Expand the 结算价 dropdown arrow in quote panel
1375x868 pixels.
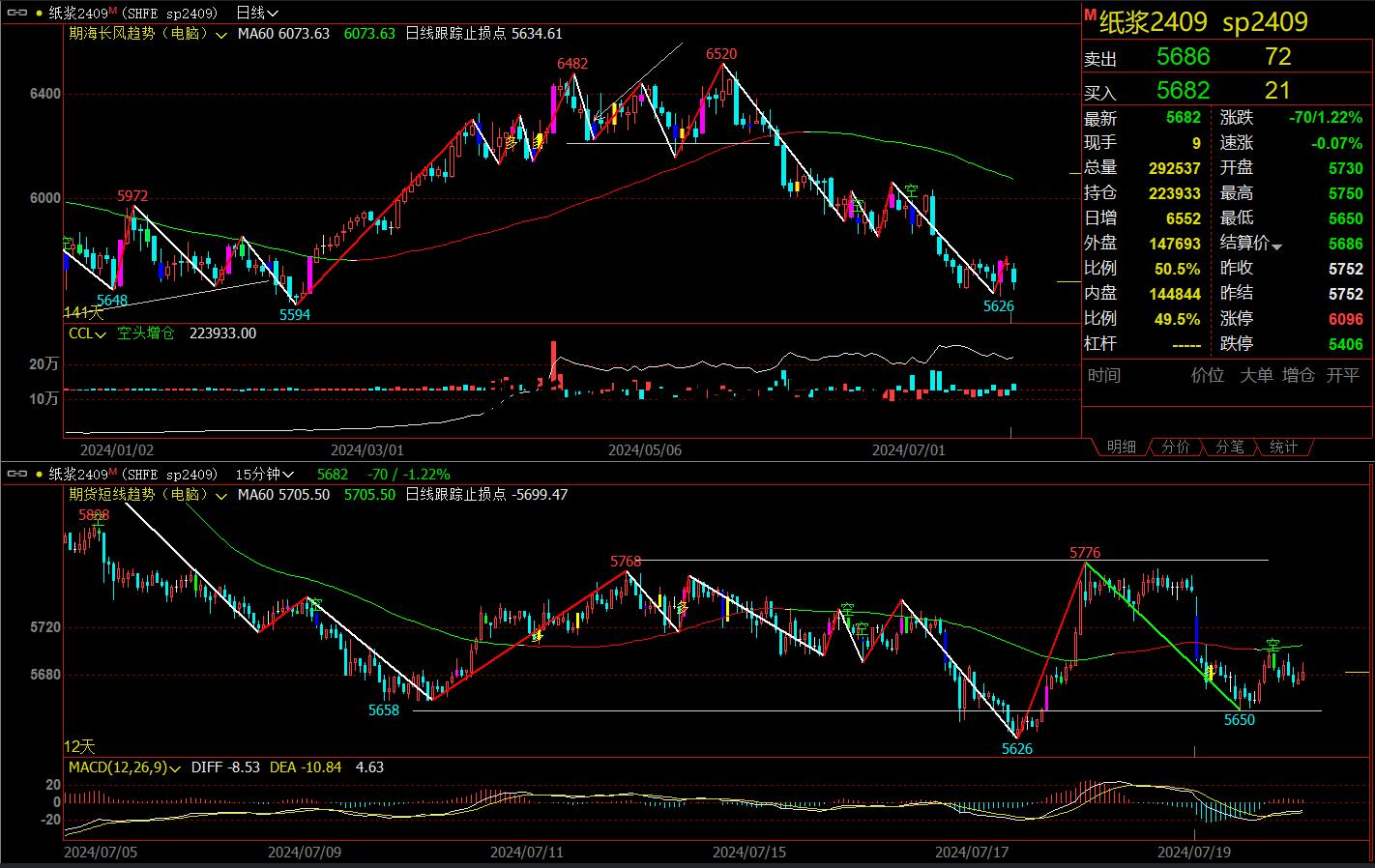point(1276,247)
